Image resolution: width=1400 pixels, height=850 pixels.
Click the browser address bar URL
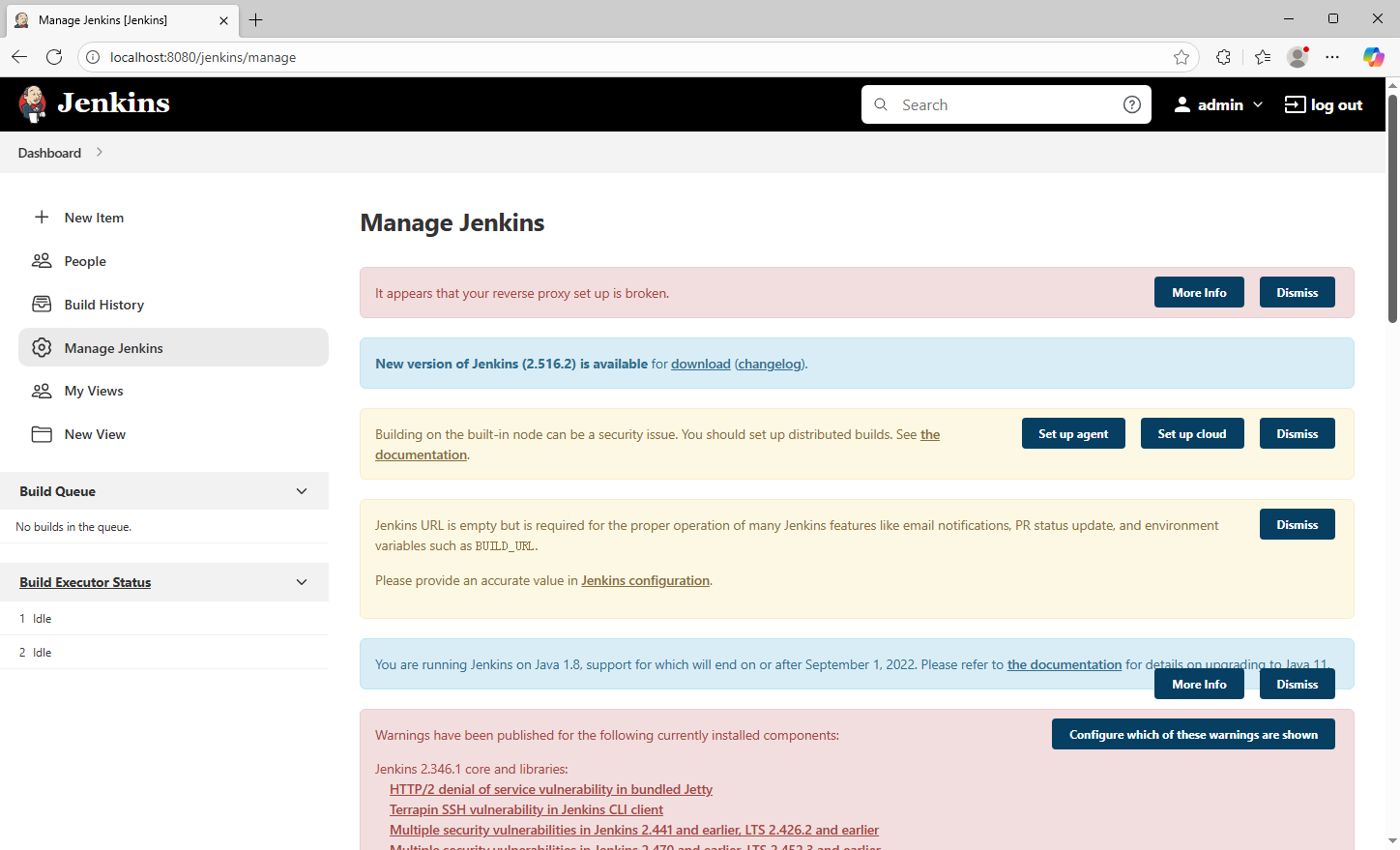tap(203, 57)
